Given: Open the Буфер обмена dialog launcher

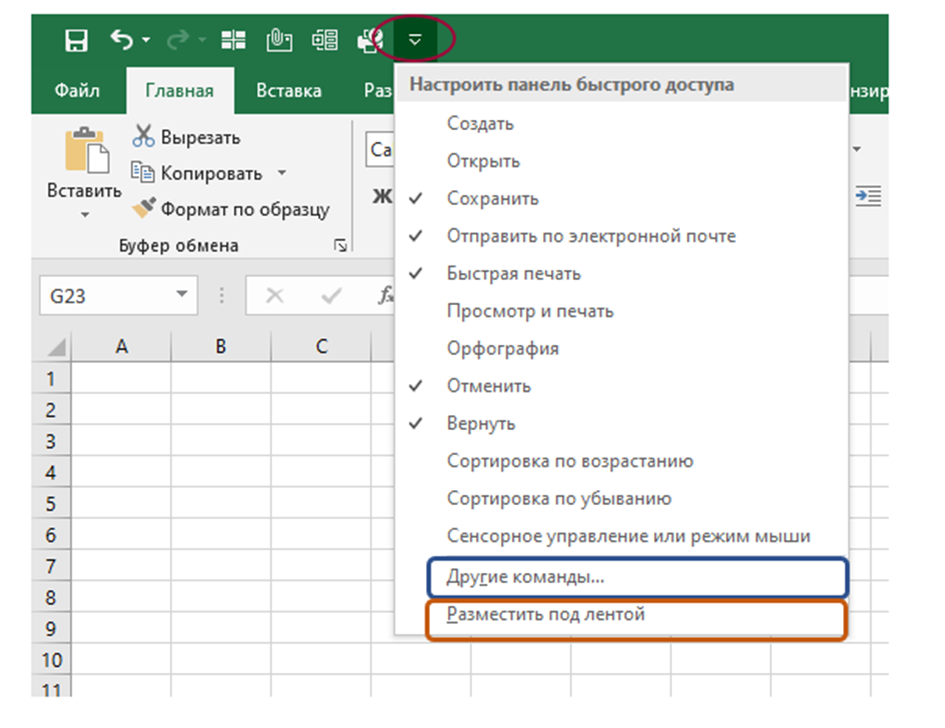Looking at the screenshot, I should coord(341,245).
